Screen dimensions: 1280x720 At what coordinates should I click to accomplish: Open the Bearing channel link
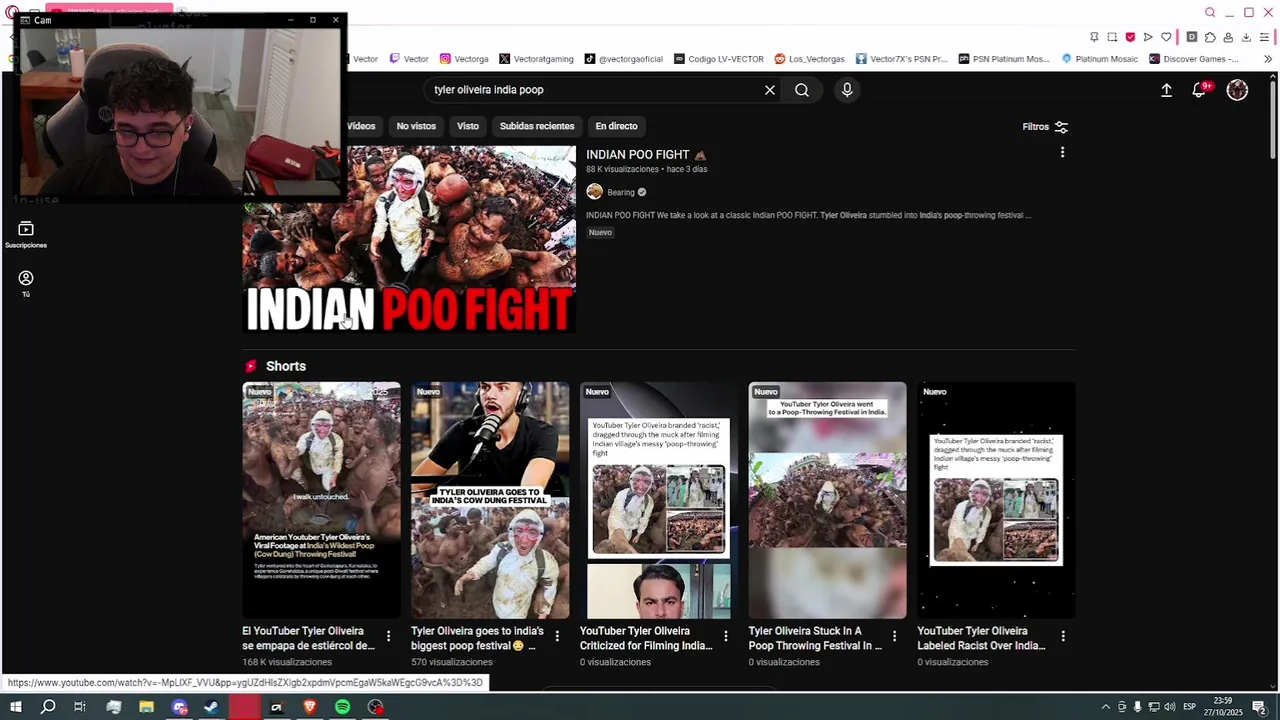(621, 192)
